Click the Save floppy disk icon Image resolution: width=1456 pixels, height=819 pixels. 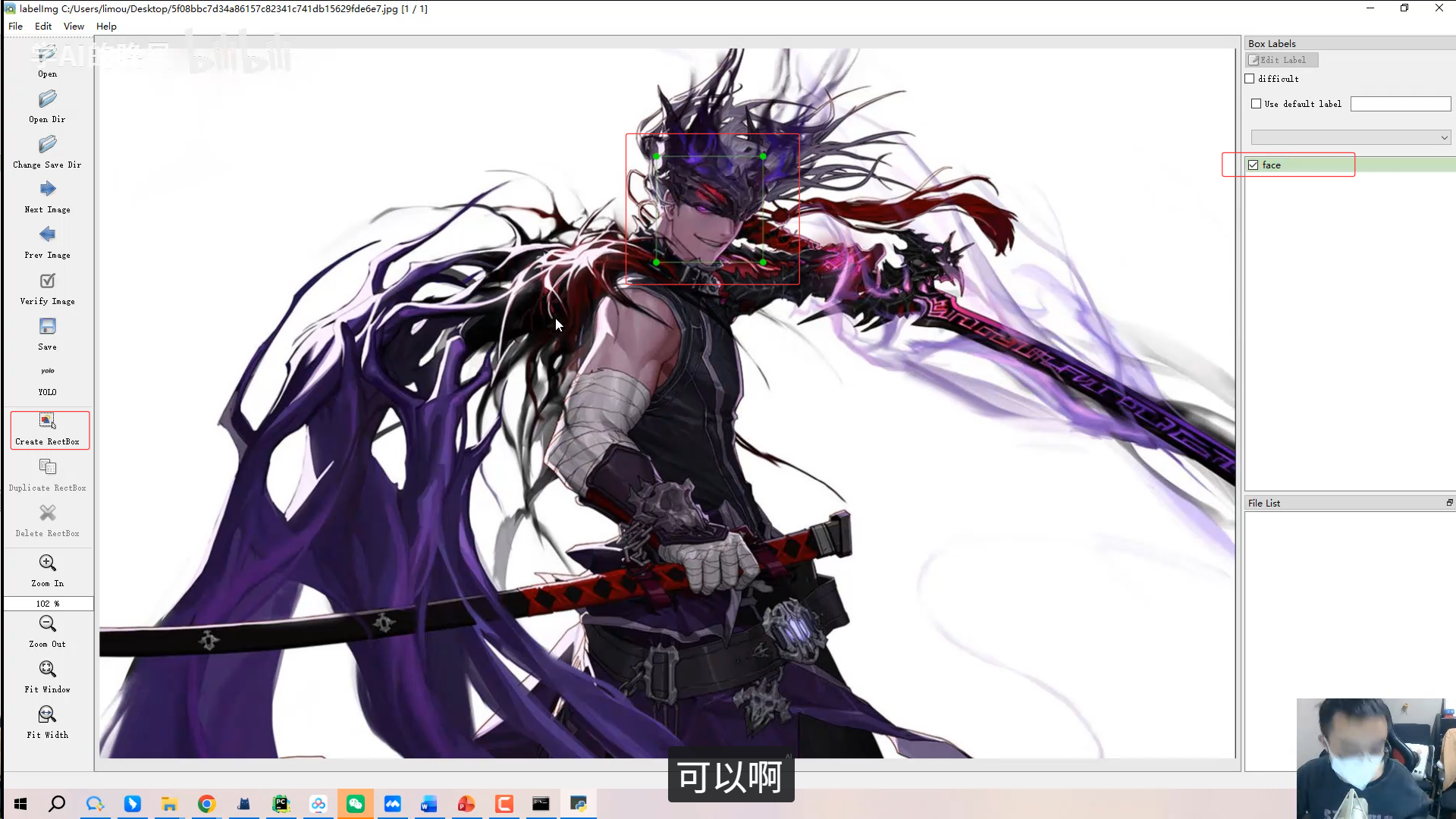coord(47,327)
